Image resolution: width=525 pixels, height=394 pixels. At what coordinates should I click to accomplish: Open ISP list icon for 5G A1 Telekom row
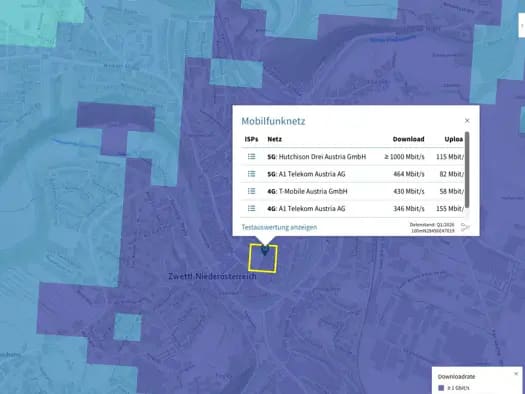point(251,174)
